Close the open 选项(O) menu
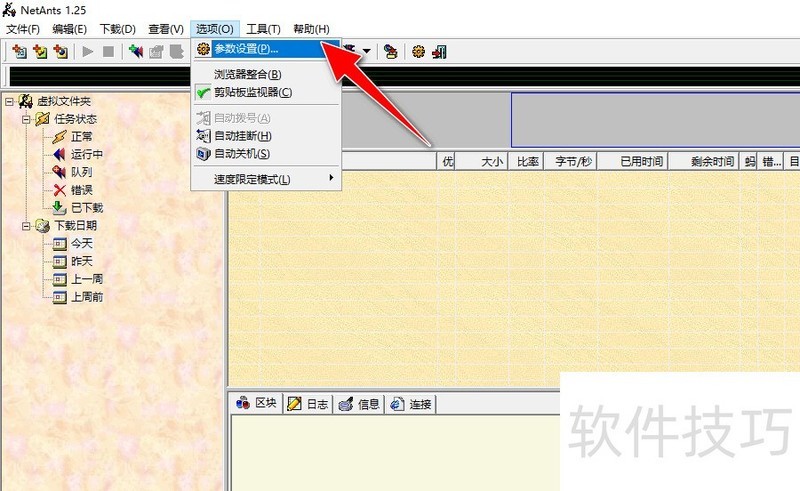This screenshot has width=800, height=491. pyautogui.click(x=215, y=29)
